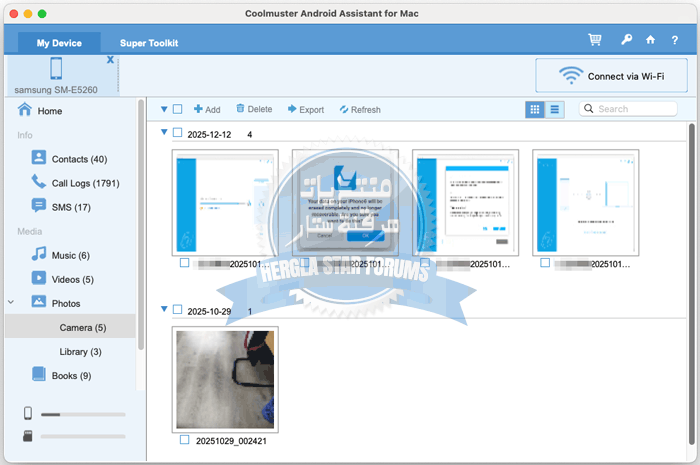Switch to list view

[554, 109]
